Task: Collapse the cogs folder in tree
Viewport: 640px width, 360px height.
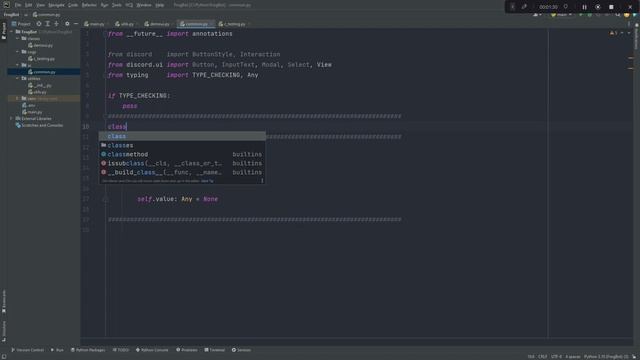Action: click(x=18, y=52)
